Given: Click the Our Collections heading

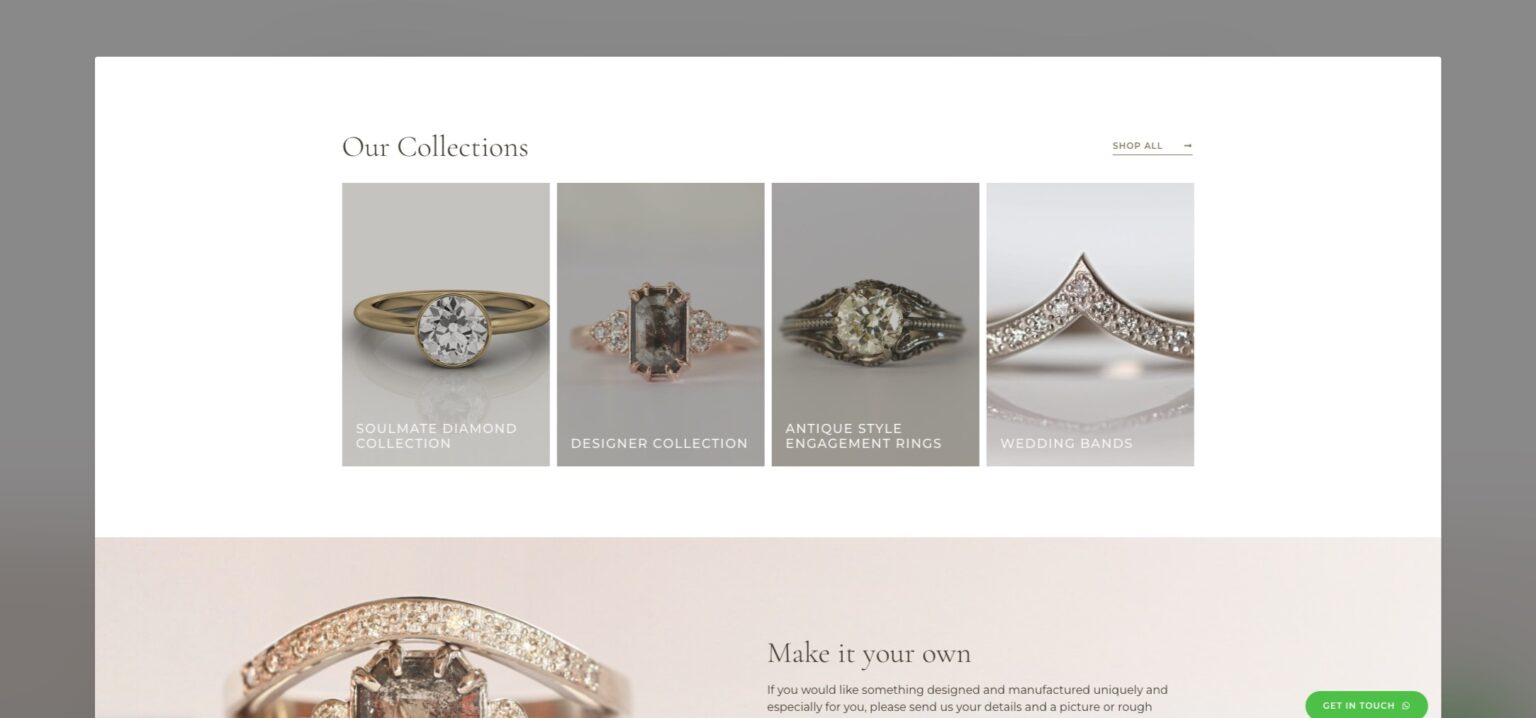Looking at the screenshot, I should click(435, 147).
